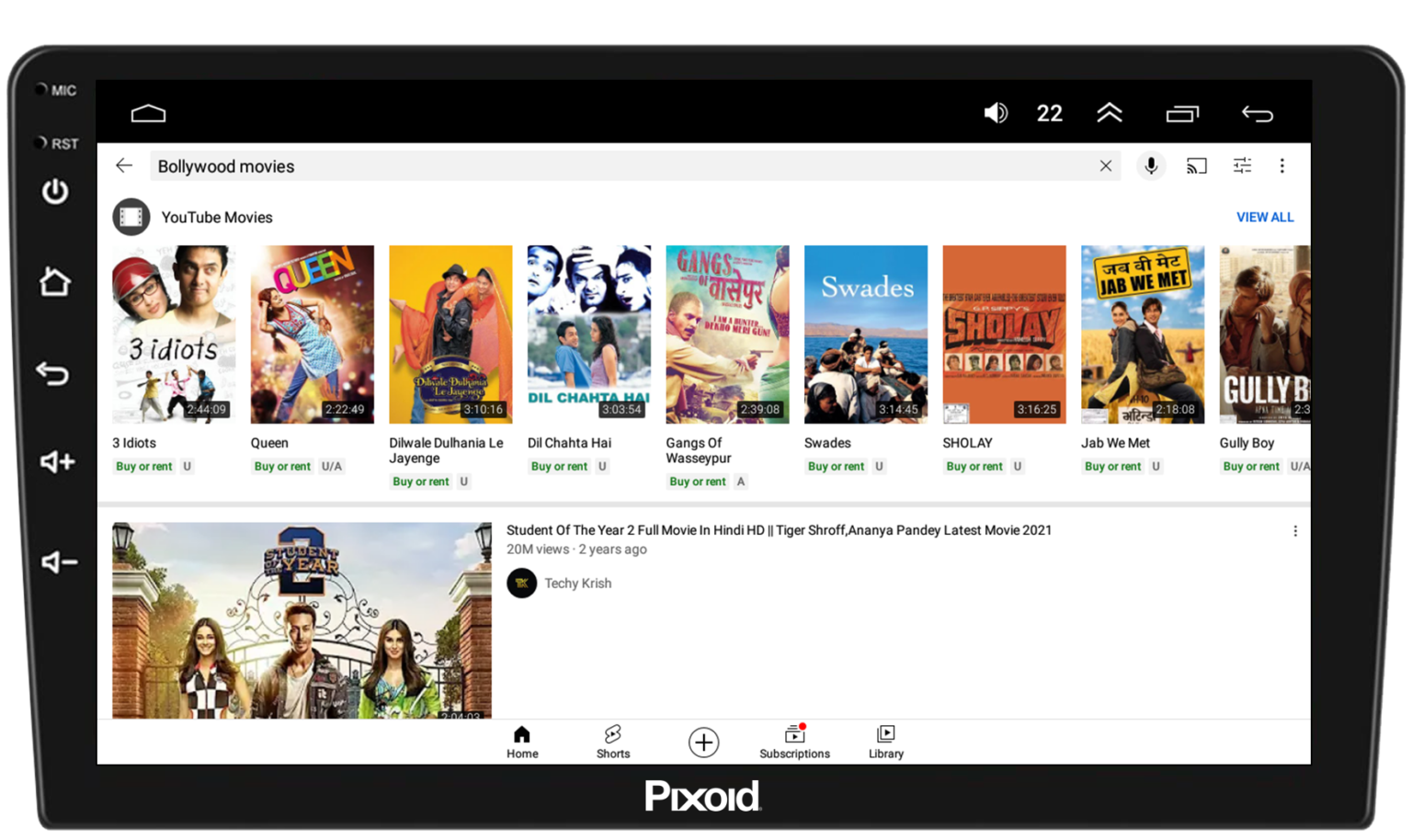Image resolution: width=1412 pixels, height=840 pixels.
Task: Open the Swades movie poster
Action: click(866, 334)
